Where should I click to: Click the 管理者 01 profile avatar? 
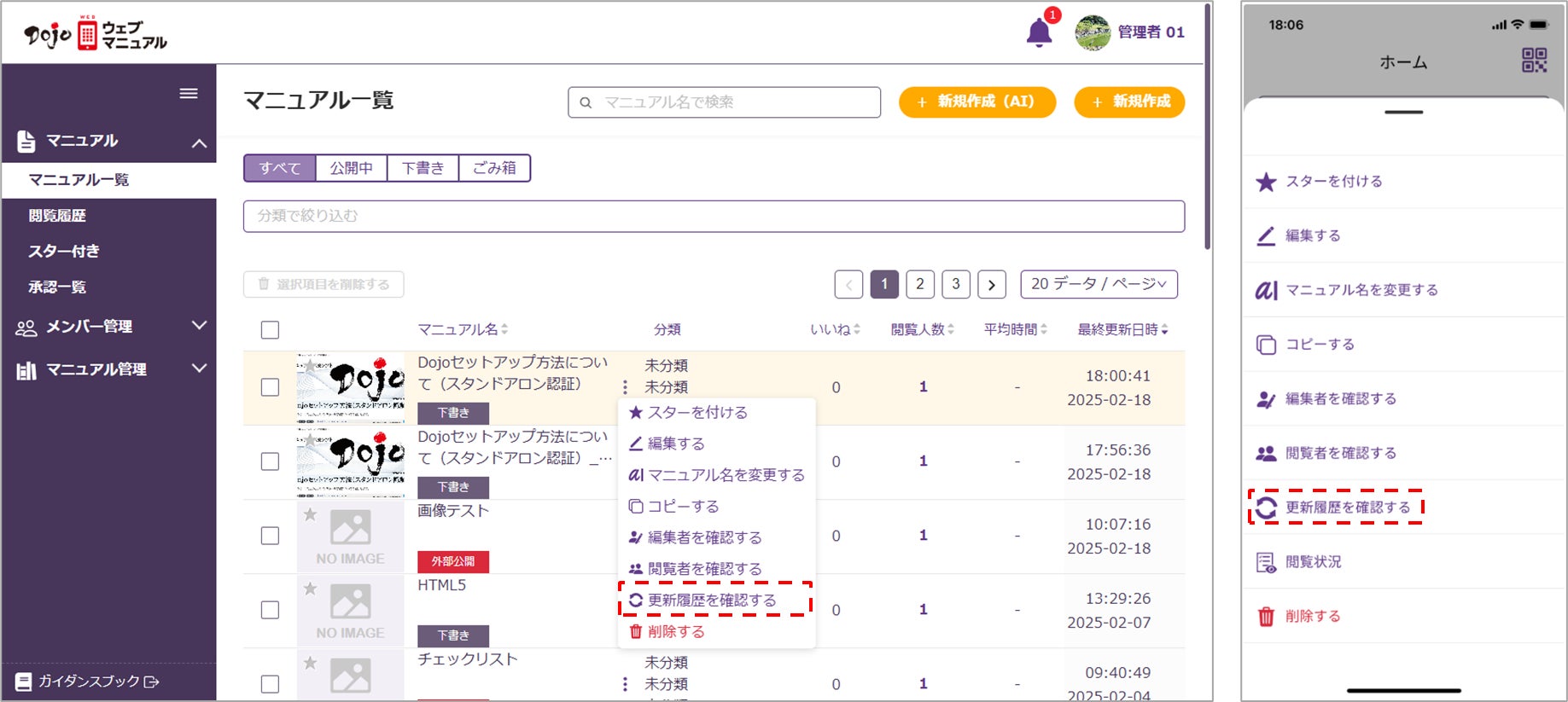pos(1093,32)
